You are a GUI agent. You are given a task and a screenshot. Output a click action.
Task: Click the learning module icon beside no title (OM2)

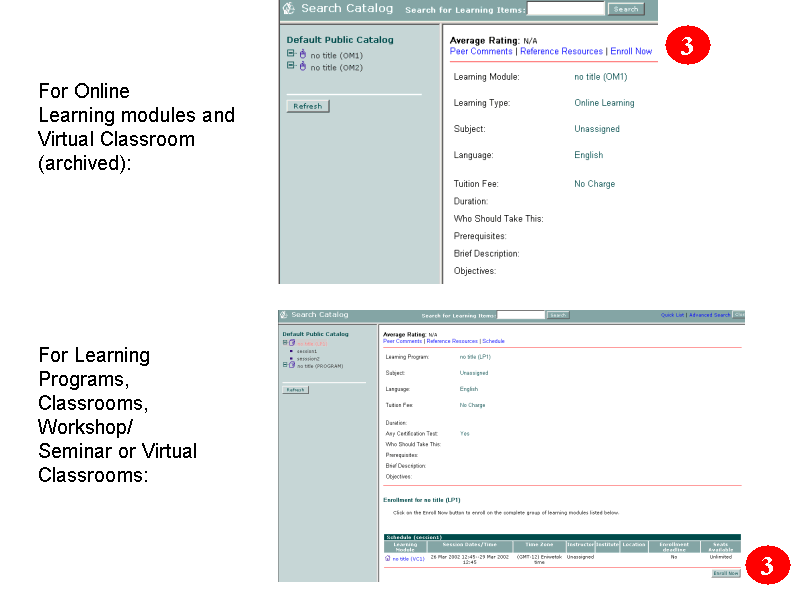click(x=302, y=66)
